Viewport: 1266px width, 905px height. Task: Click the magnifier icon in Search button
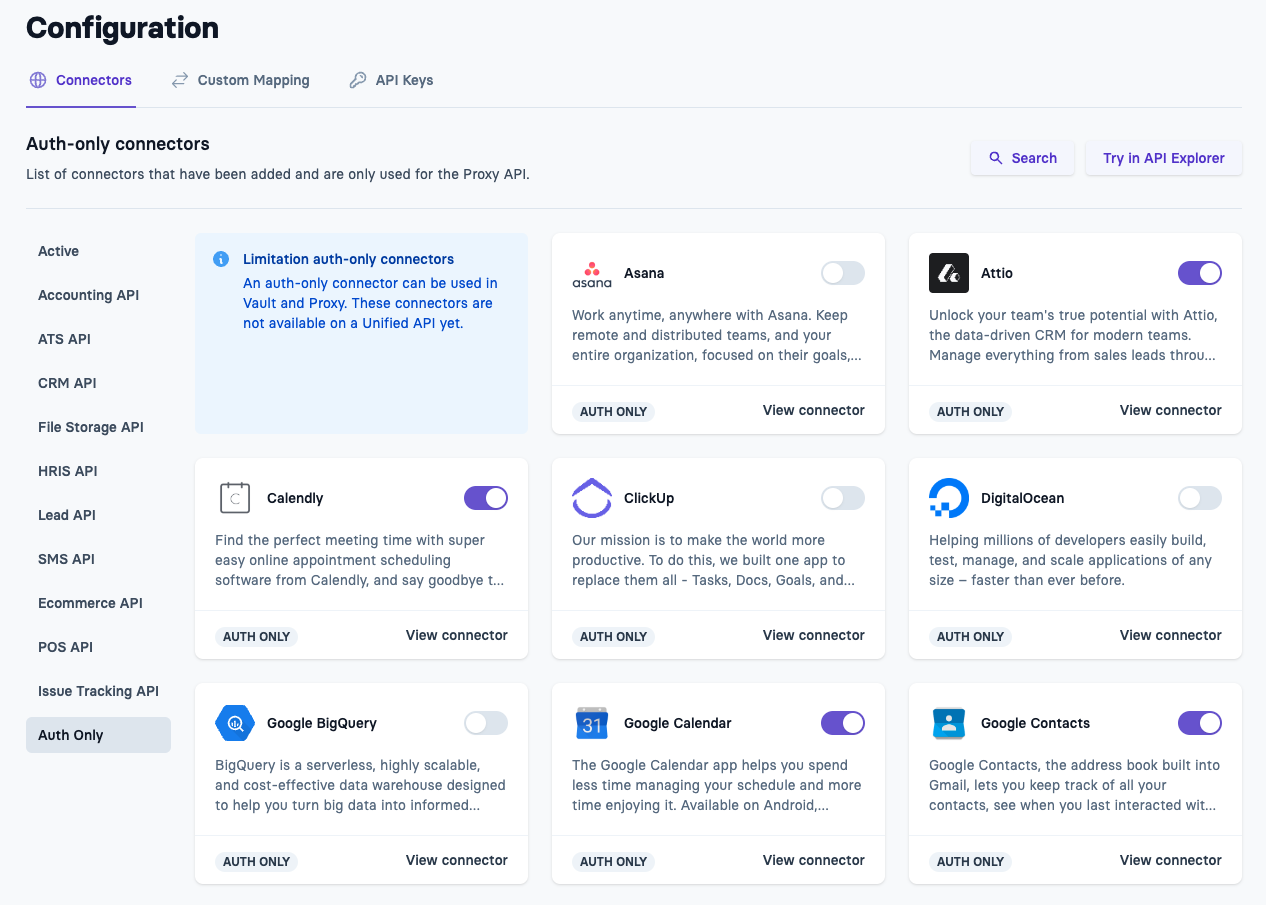[996, 158]
